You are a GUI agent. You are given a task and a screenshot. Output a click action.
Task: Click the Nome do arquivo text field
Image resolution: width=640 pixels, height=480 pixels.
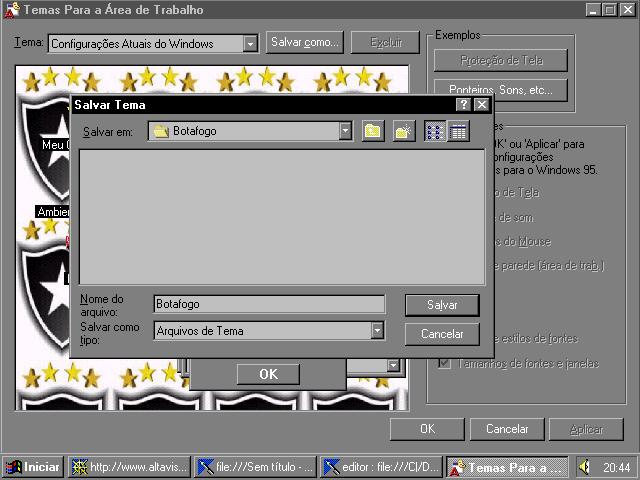pos(269,304)
